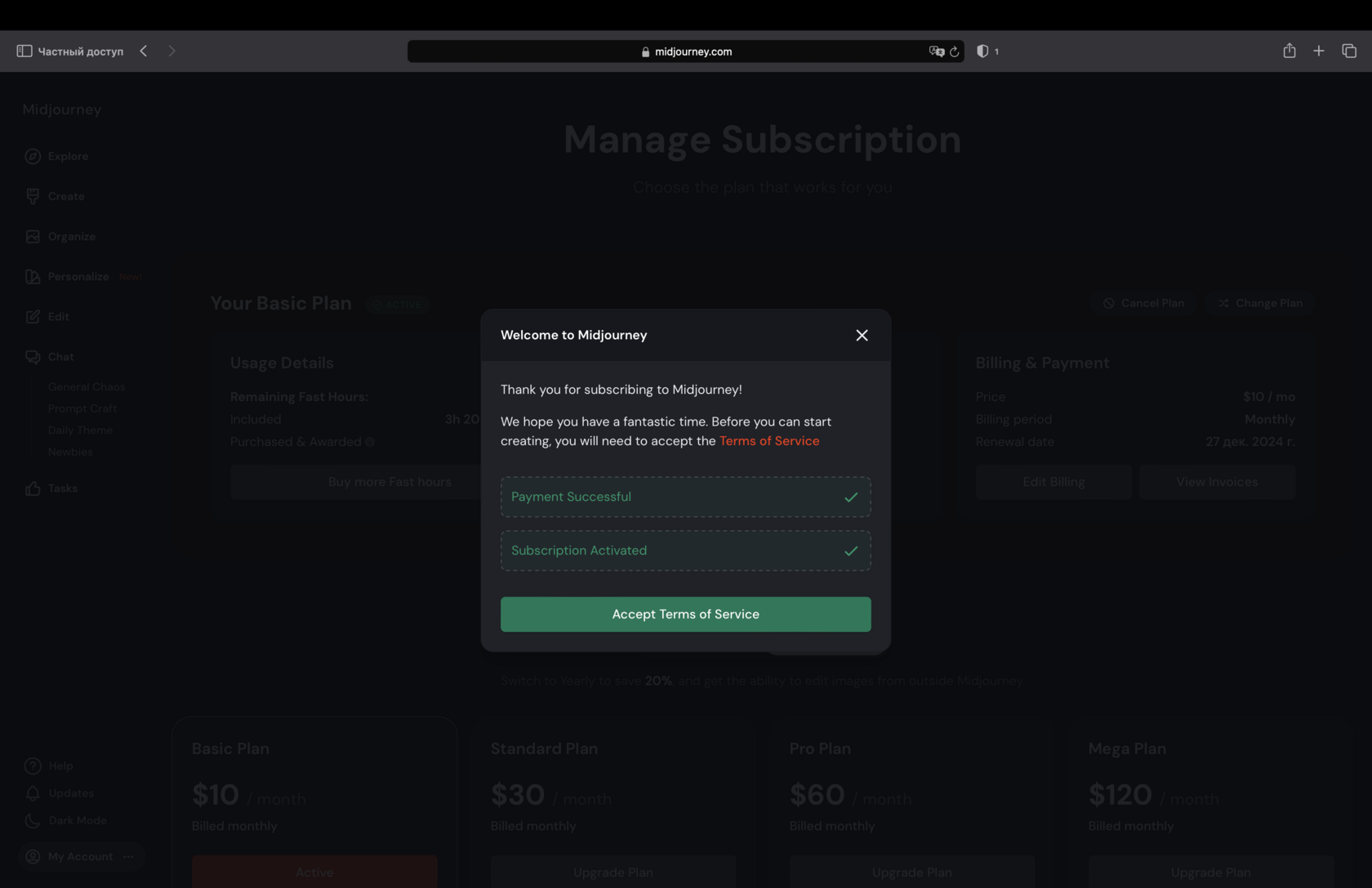Open the privacy shield report icon
This screenshot has width=1372, height=888.
point(982,51)
